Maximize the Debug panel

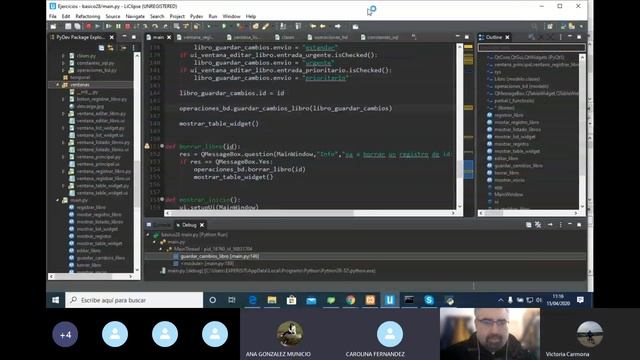(579, 225)
